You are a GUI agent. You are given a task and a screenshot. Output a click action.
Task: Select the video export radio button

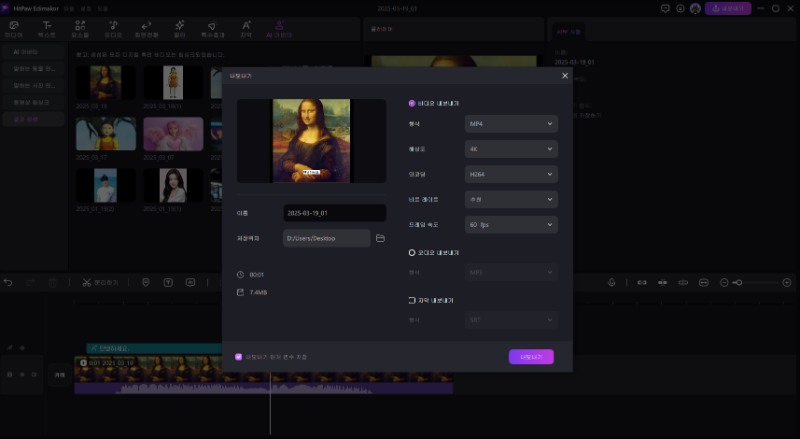click(412, 103)
